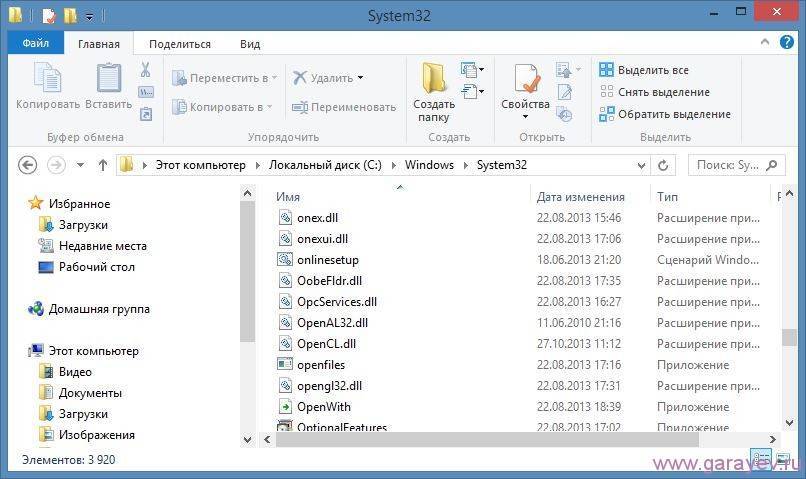The width and height of the screenshot is (806, 479).
Task: Expand the address bar history dropdown
Action: pyautogui.click(x=642, y=165)
